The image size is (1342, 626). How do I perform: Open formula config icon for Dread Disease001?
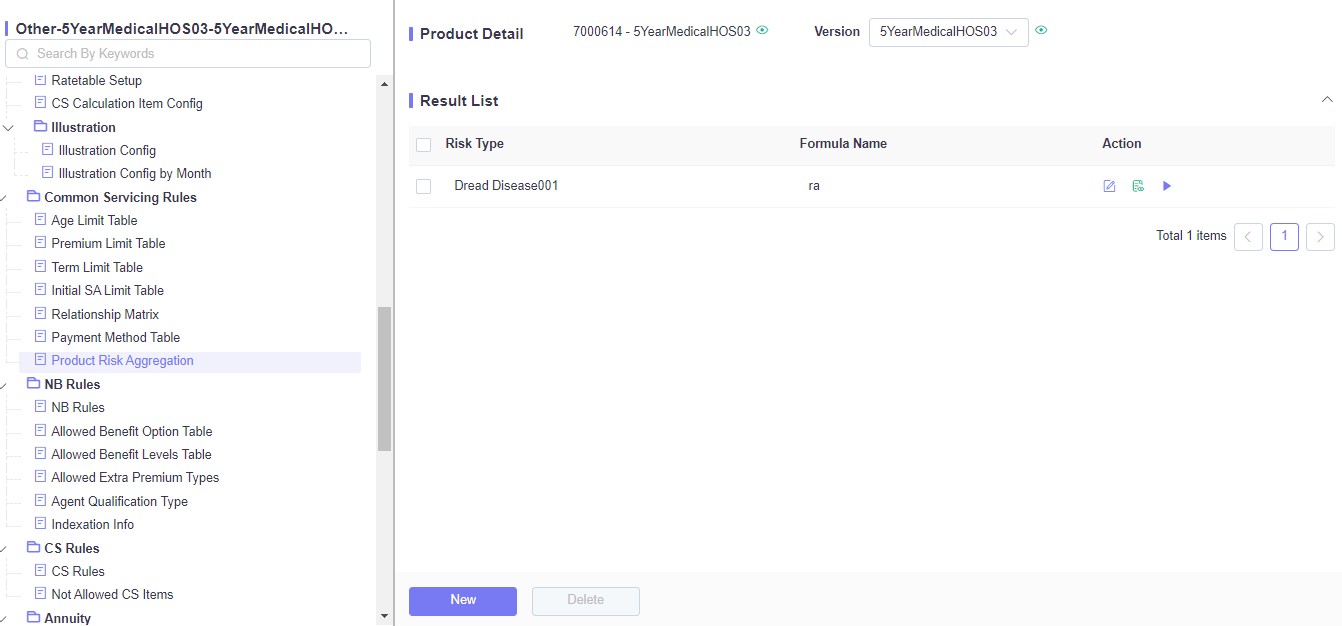1138,186
